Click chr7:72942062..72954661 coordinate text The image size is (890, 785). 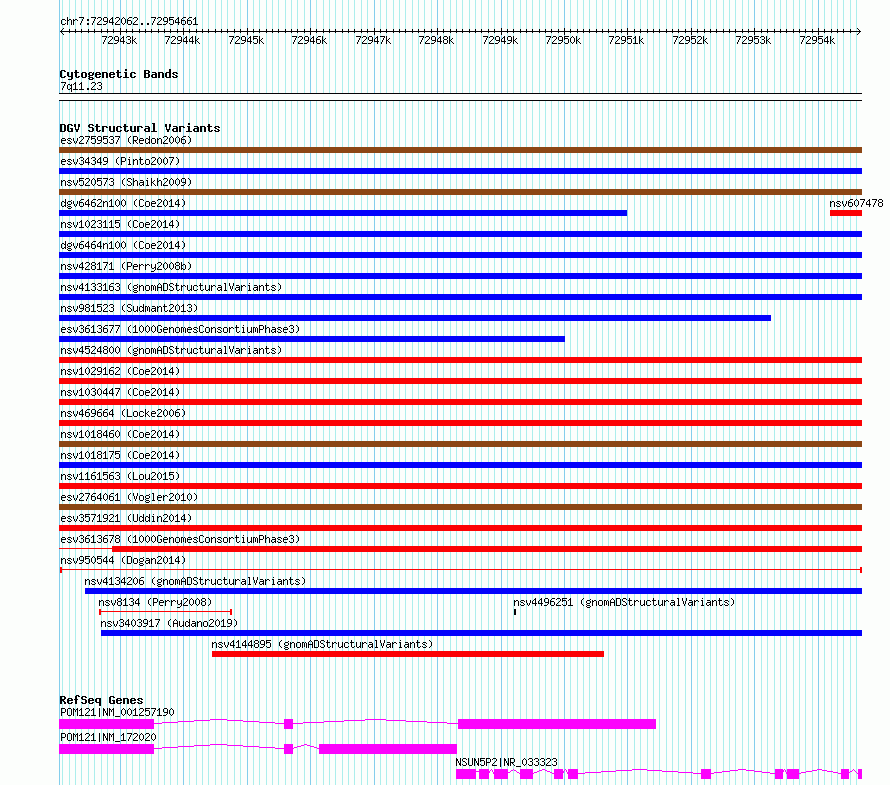click(129, 22)
